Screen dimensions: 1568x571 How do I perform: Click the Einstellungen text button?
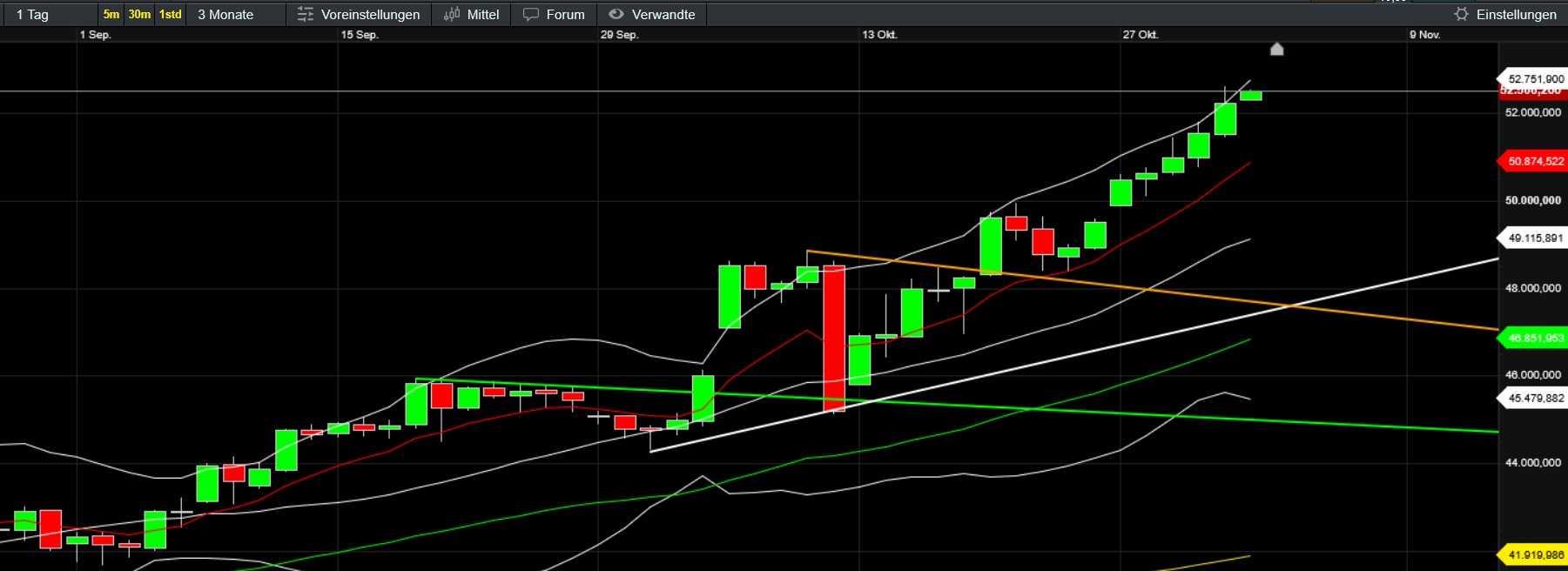pyautogui.click(x=1516, y=14)
